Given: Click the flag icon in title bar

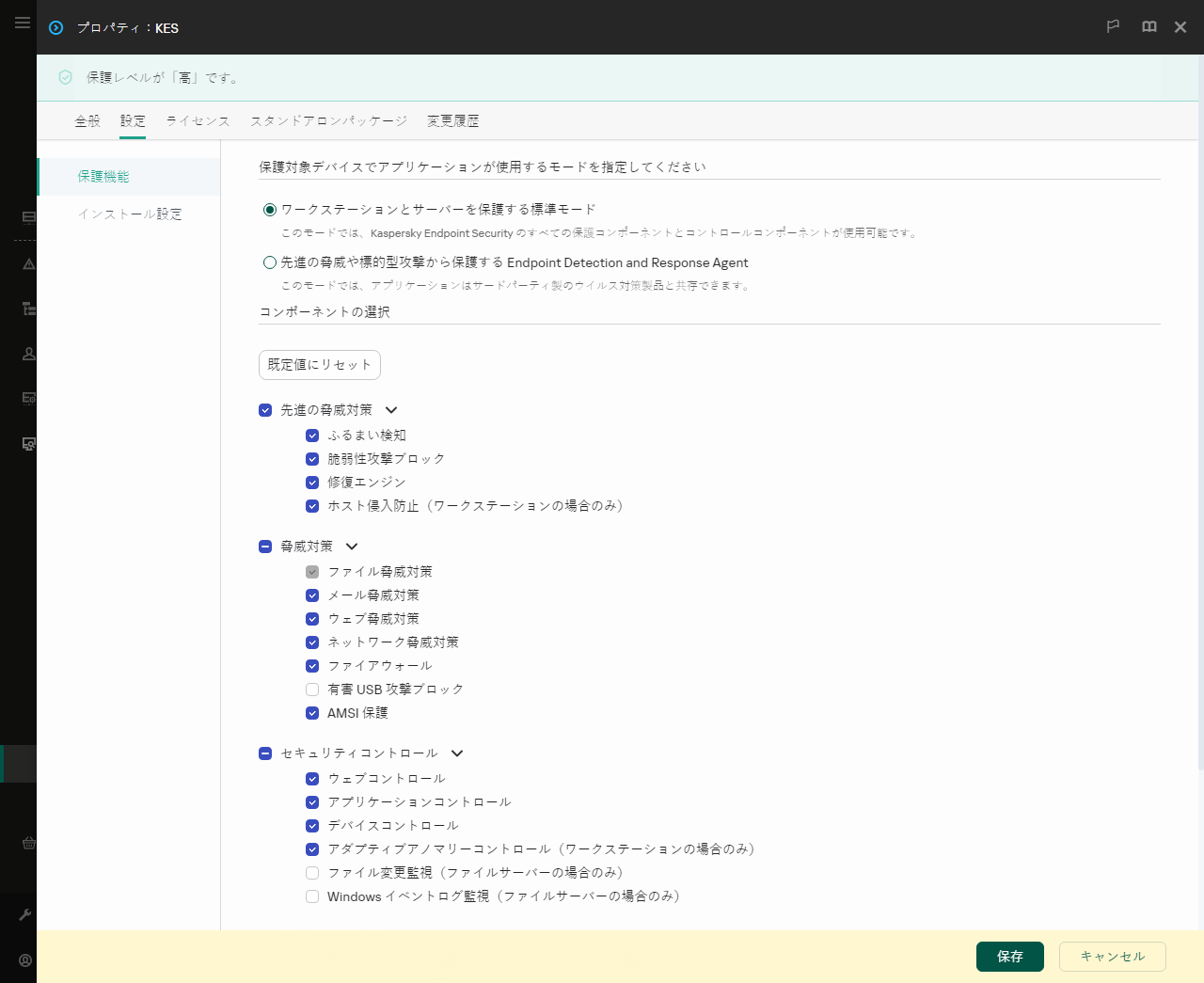Looking at the screenshot, I should tap(1113, 27).
